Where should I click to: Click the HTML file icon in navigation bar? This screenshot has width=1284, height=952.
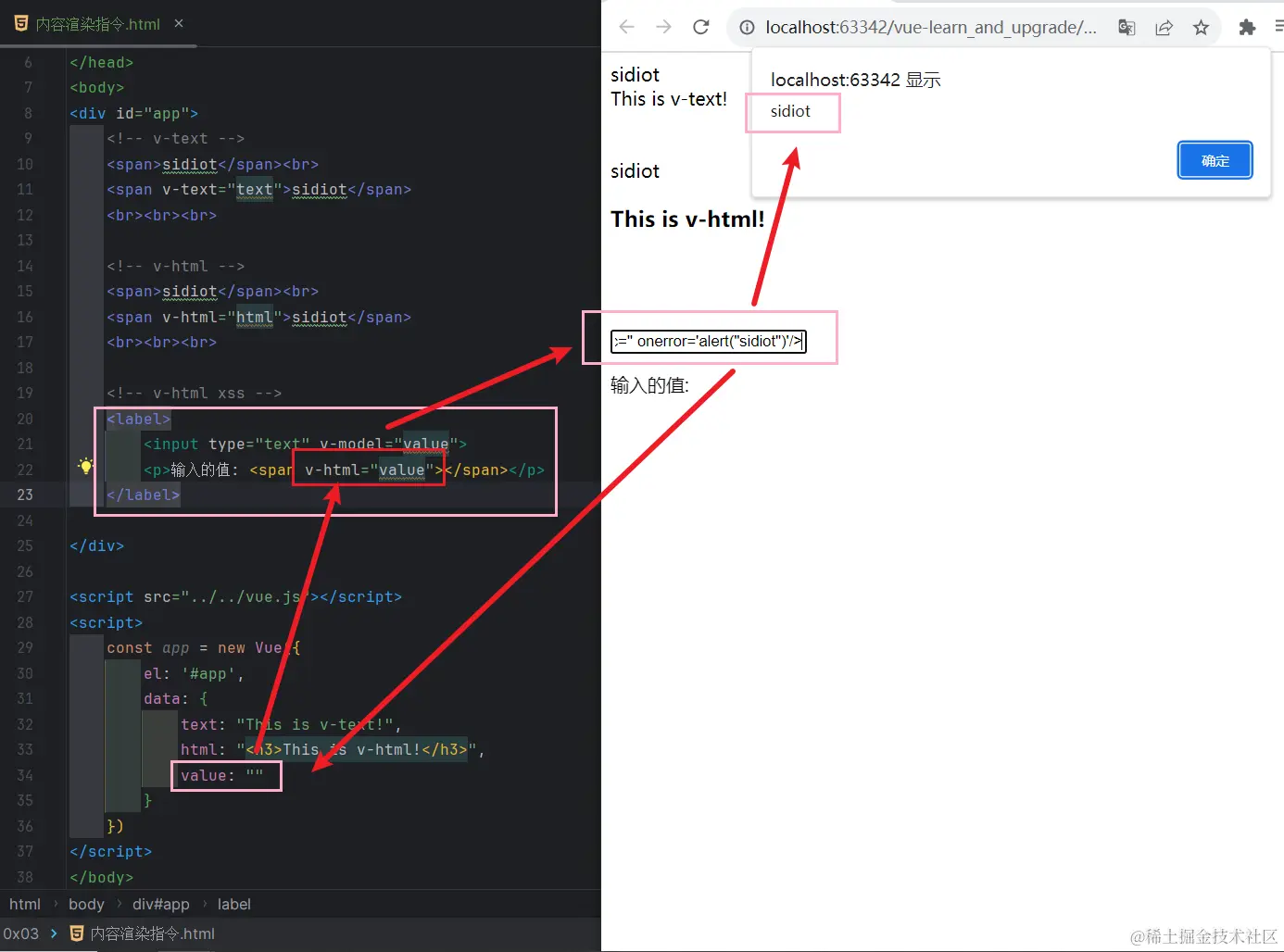pos(77,933)
